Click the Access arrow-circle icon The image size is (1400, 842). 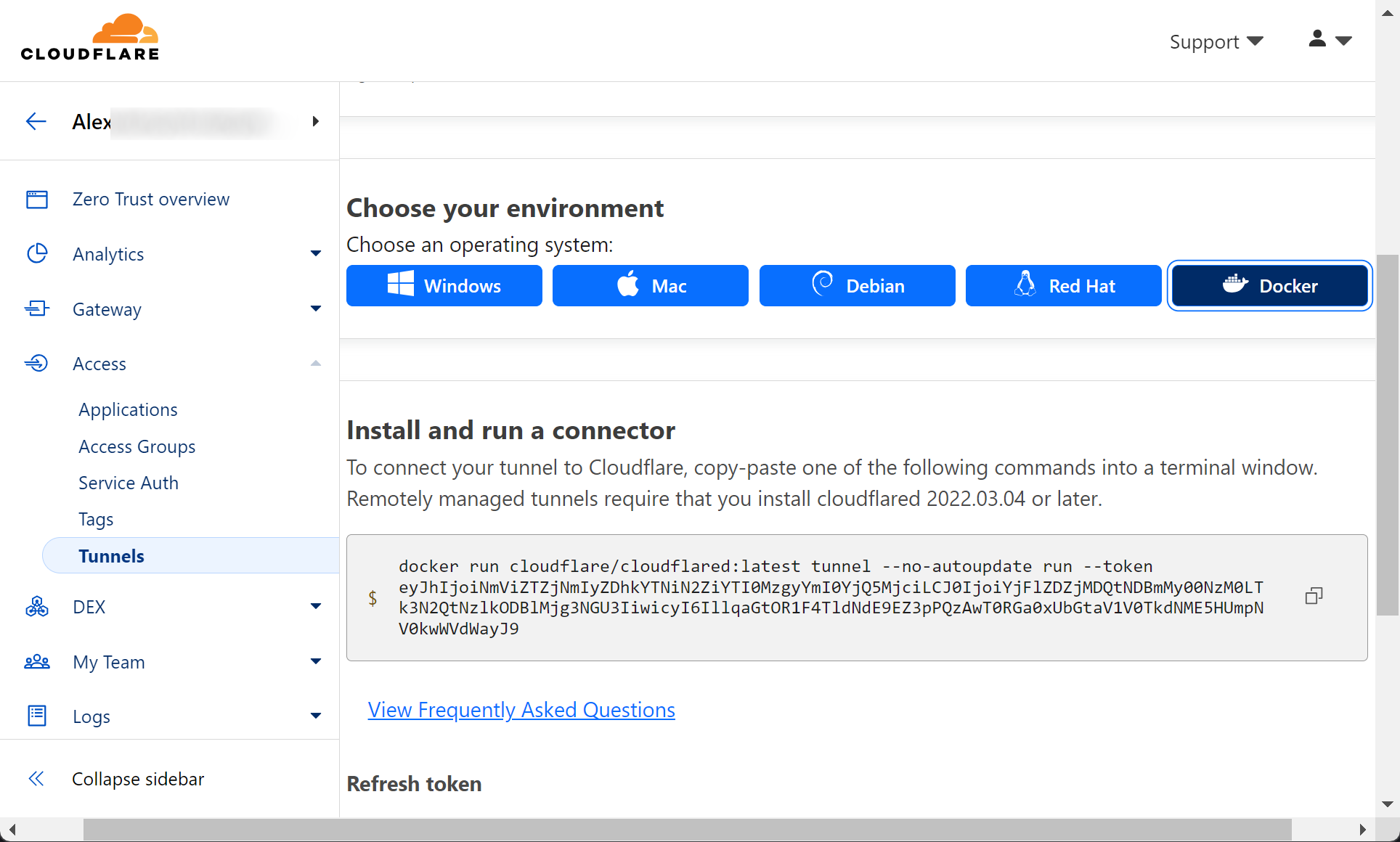[37, 363]
